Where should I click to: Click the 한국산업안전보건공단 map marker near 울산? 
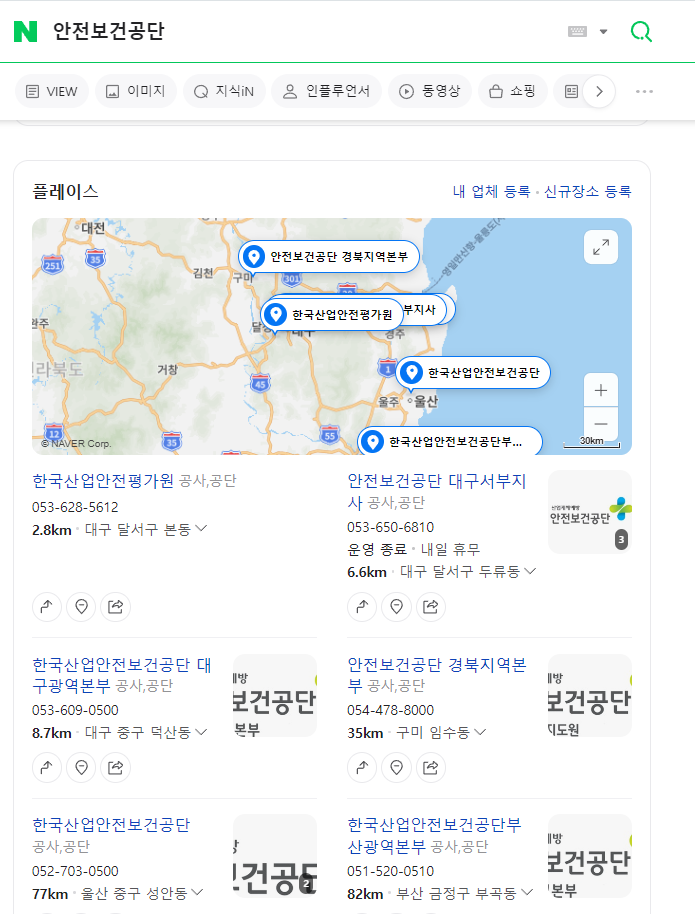coord(473,372)
